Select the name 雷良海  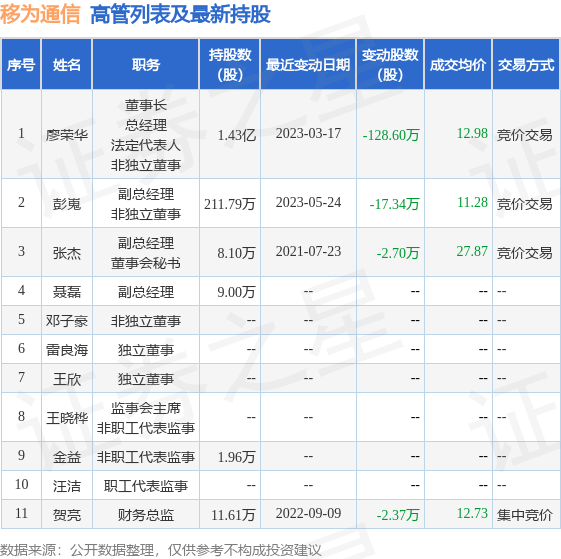tap(67, 350)
